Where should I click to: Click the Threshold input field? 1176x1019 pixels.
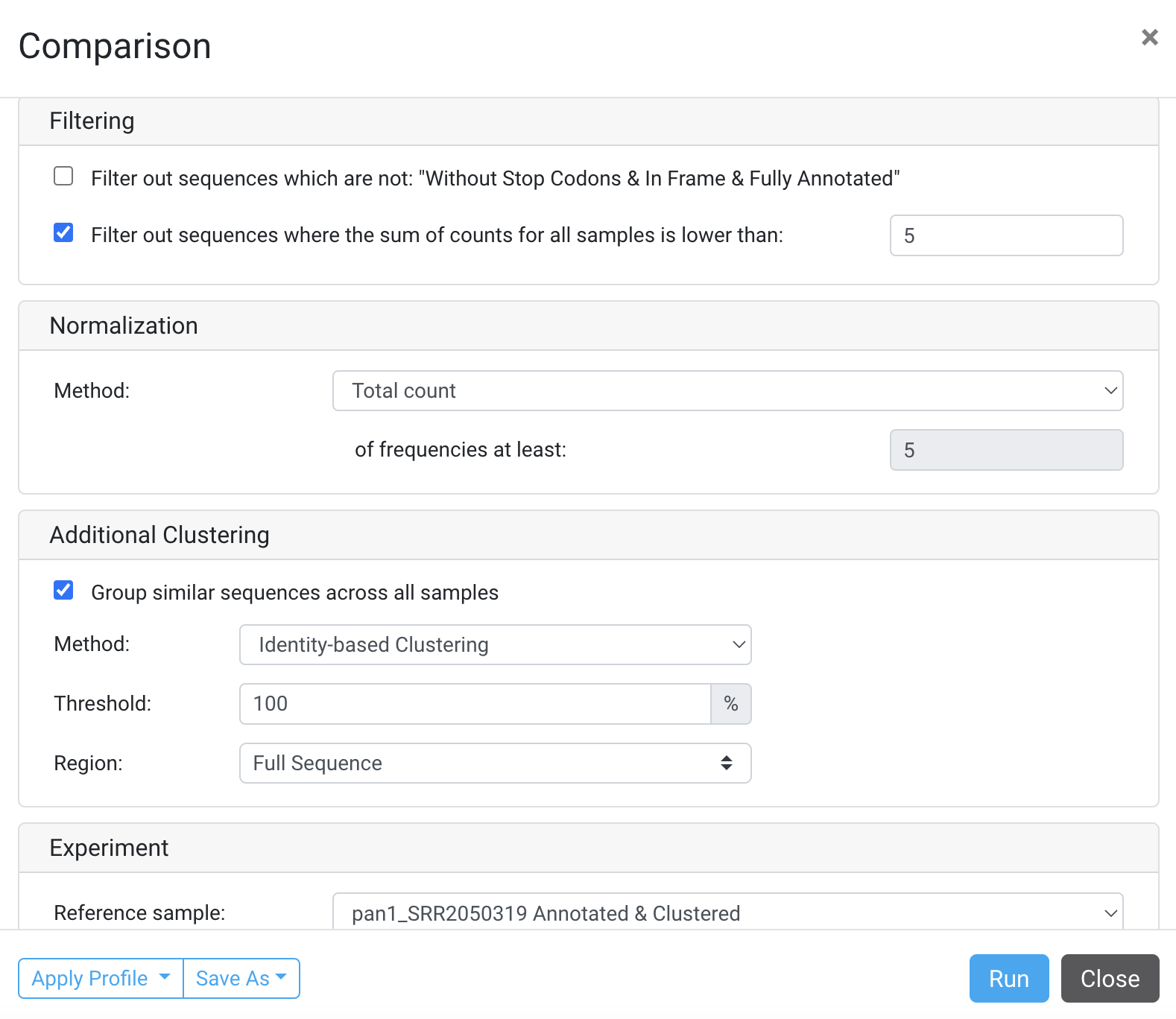tap(475, 704)
